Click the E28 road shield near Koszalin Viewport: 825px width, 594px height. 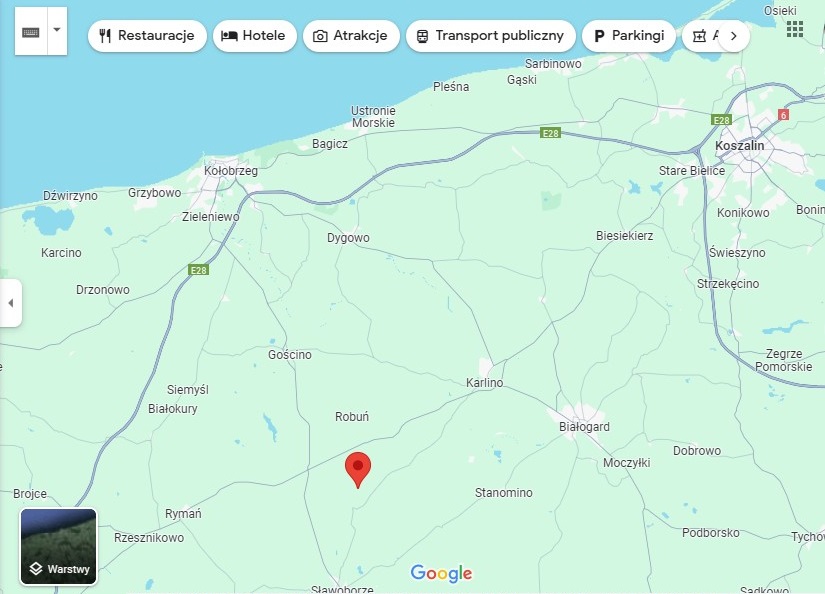click(721, 120)
